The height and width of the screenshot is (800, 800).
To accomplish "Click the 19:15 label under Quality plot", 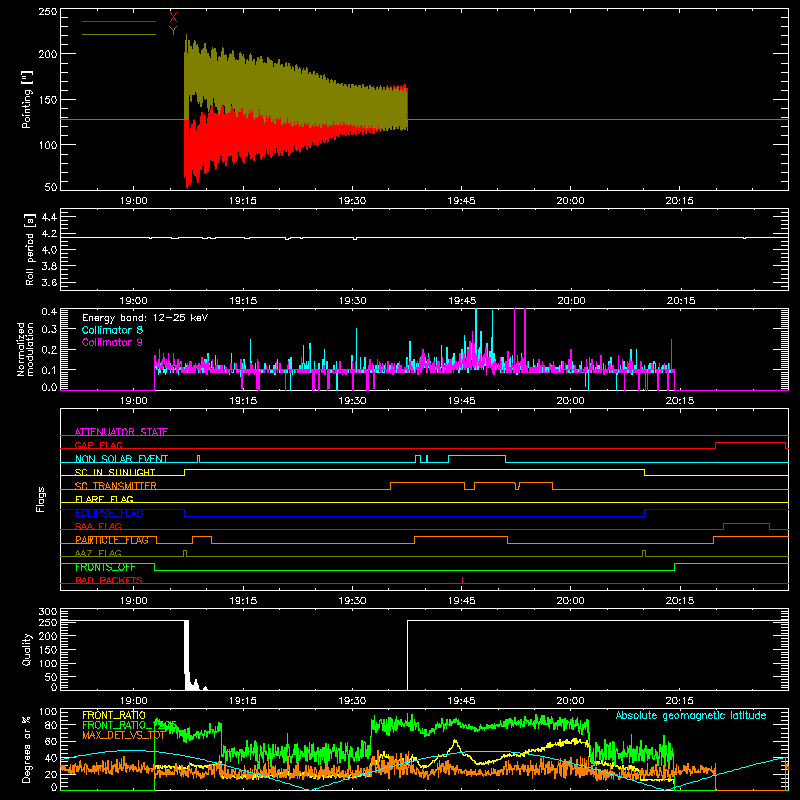I will click(x=243, y=701).
